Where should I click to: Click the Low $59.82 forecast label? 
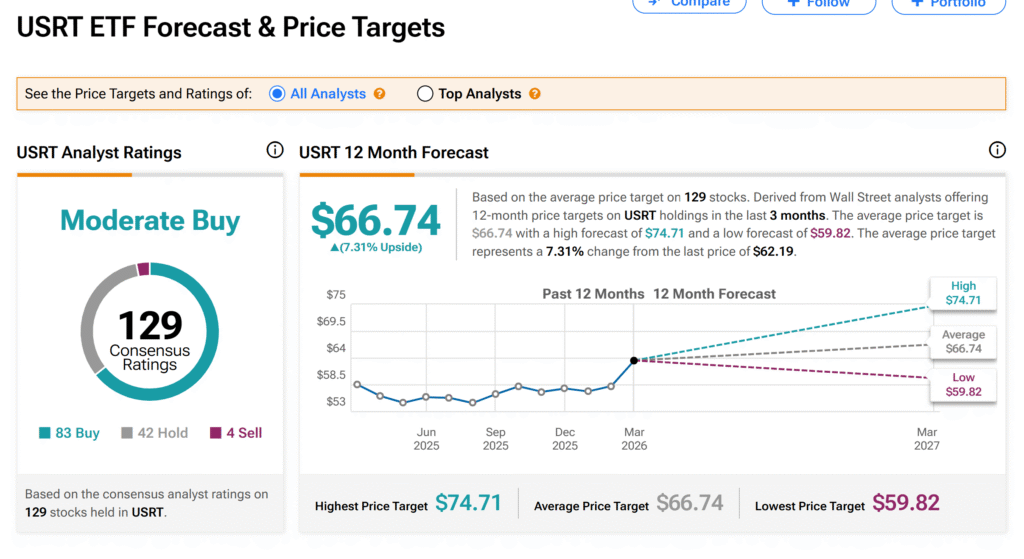pyautogui.click(x=963, y=385)
